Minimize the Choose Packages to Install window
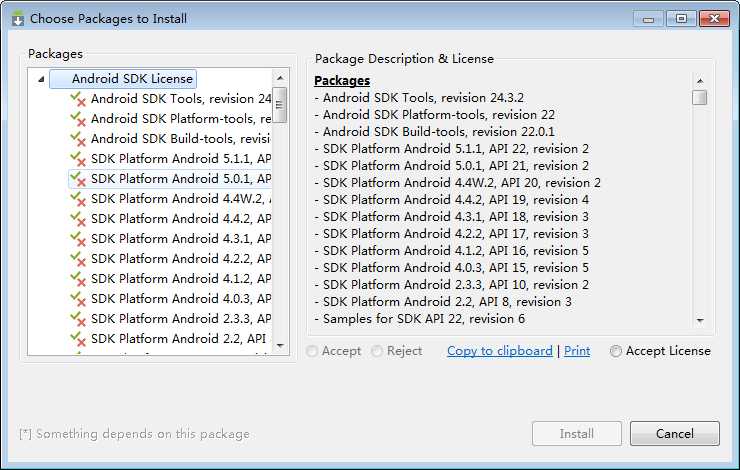740x470 pixels. click(648, 19)
